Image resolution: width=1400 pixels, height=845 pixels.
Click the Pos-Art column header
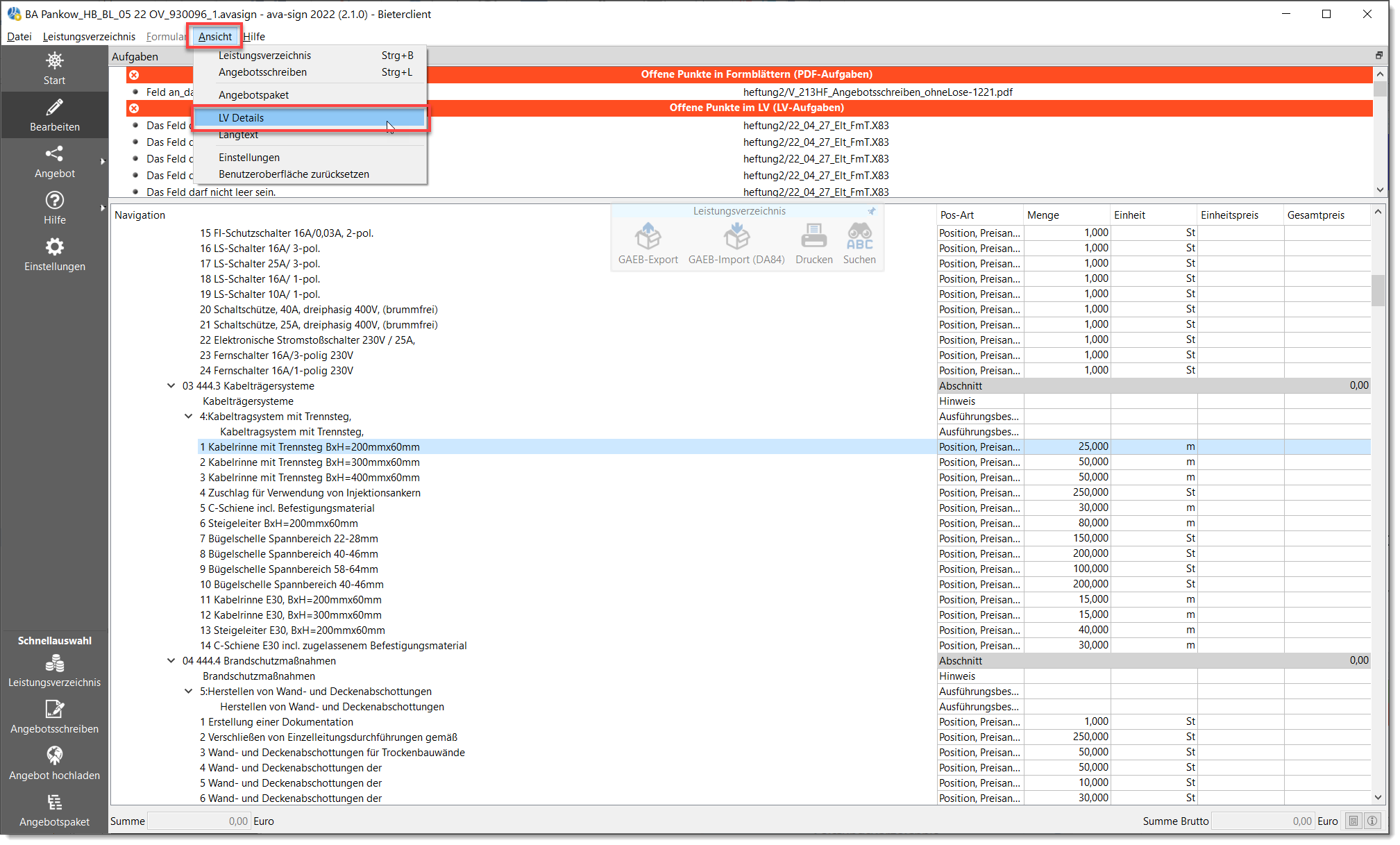[x=980, y=215]
